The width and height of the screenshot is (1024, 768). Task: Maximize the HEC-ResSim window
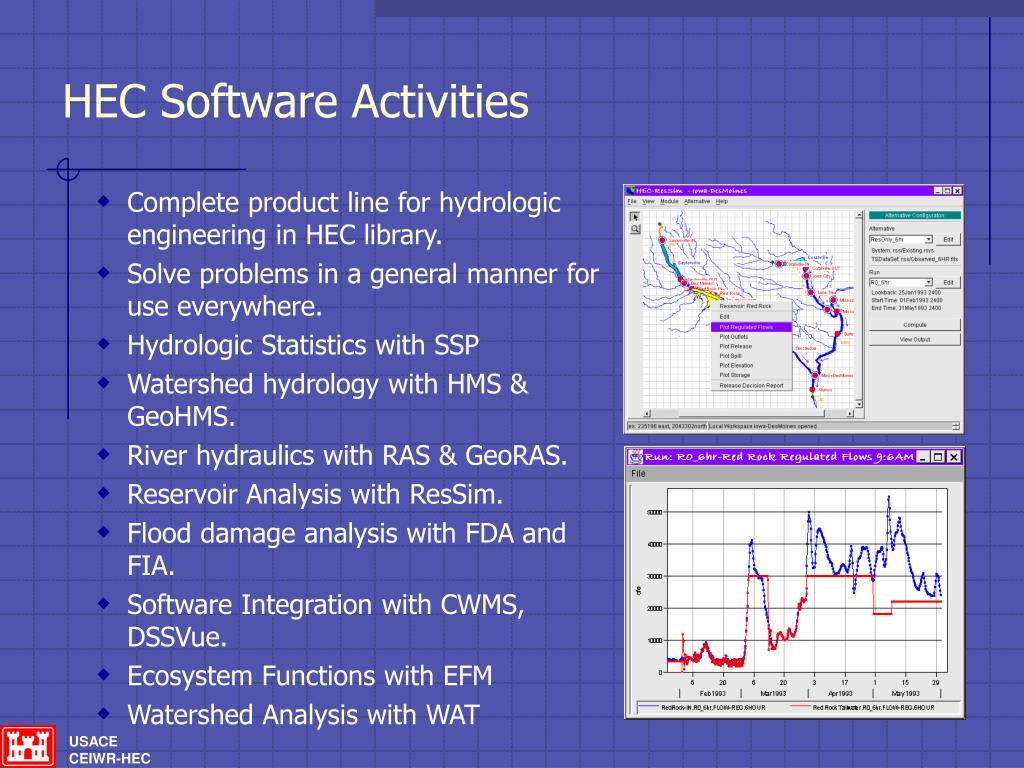pyautogui.click(x=947, y=191)
